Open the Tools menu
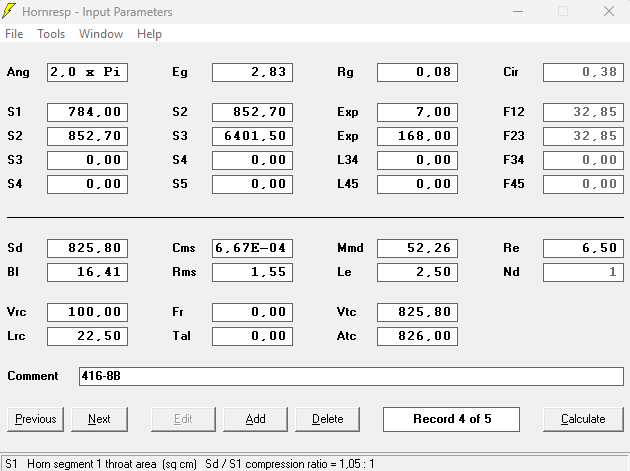 51,34
